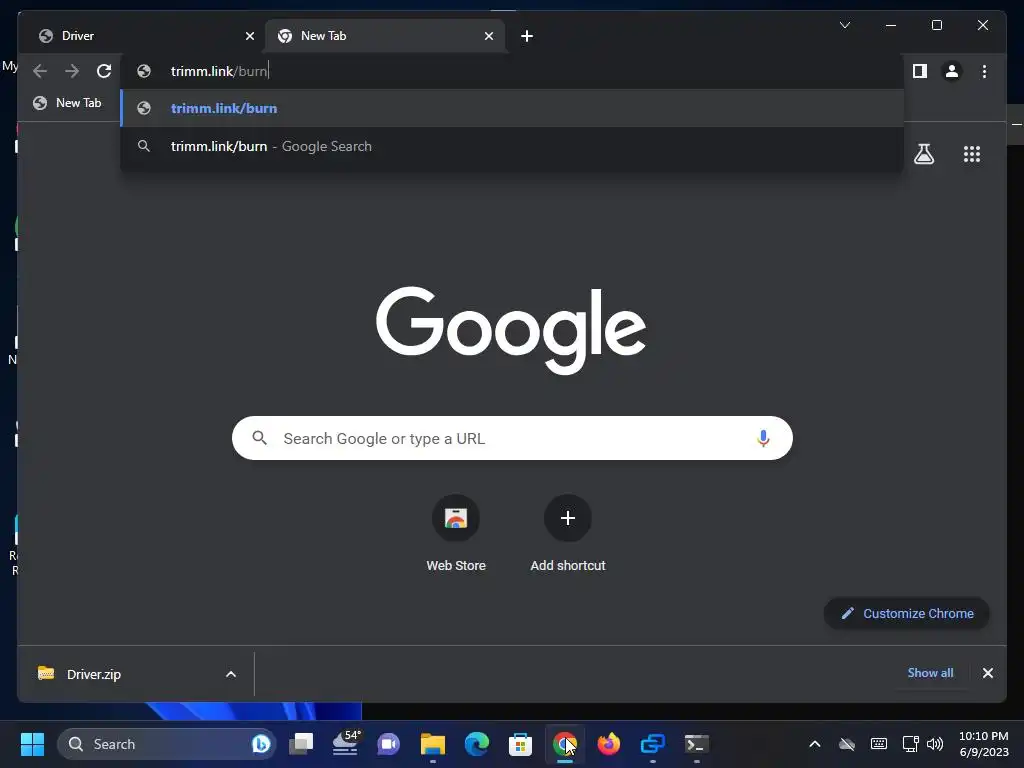Open Task View in taskbar

[301, 744]
